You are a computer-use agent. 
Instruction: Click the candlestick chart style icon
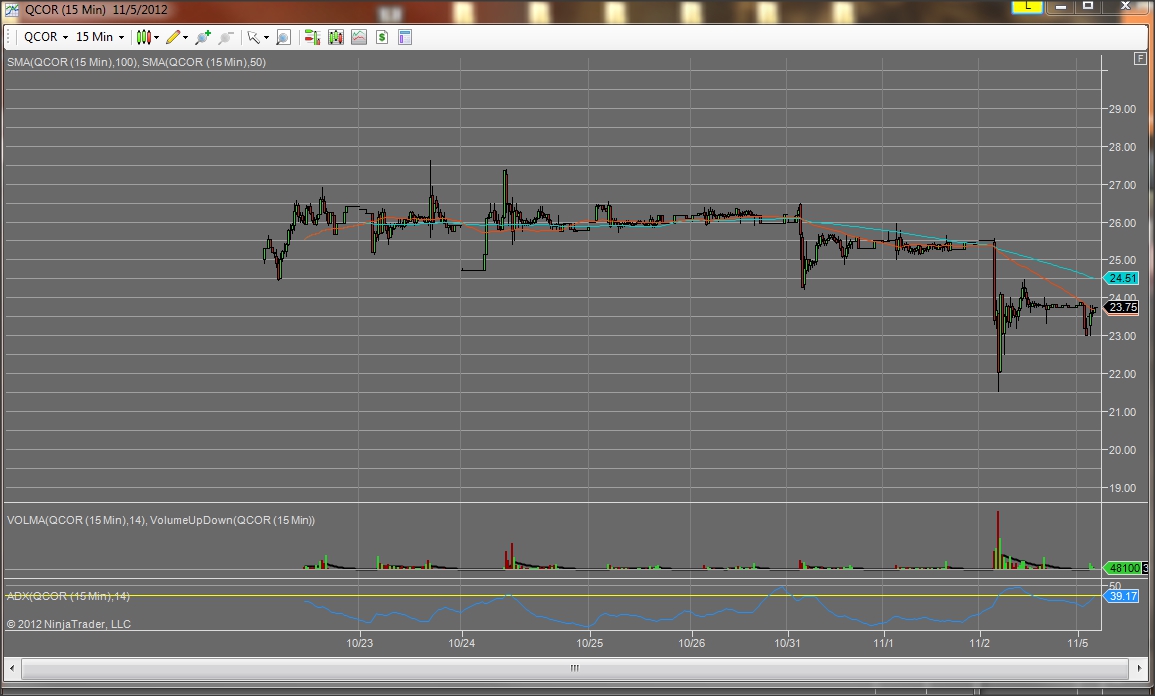click(x=144, y=37)
